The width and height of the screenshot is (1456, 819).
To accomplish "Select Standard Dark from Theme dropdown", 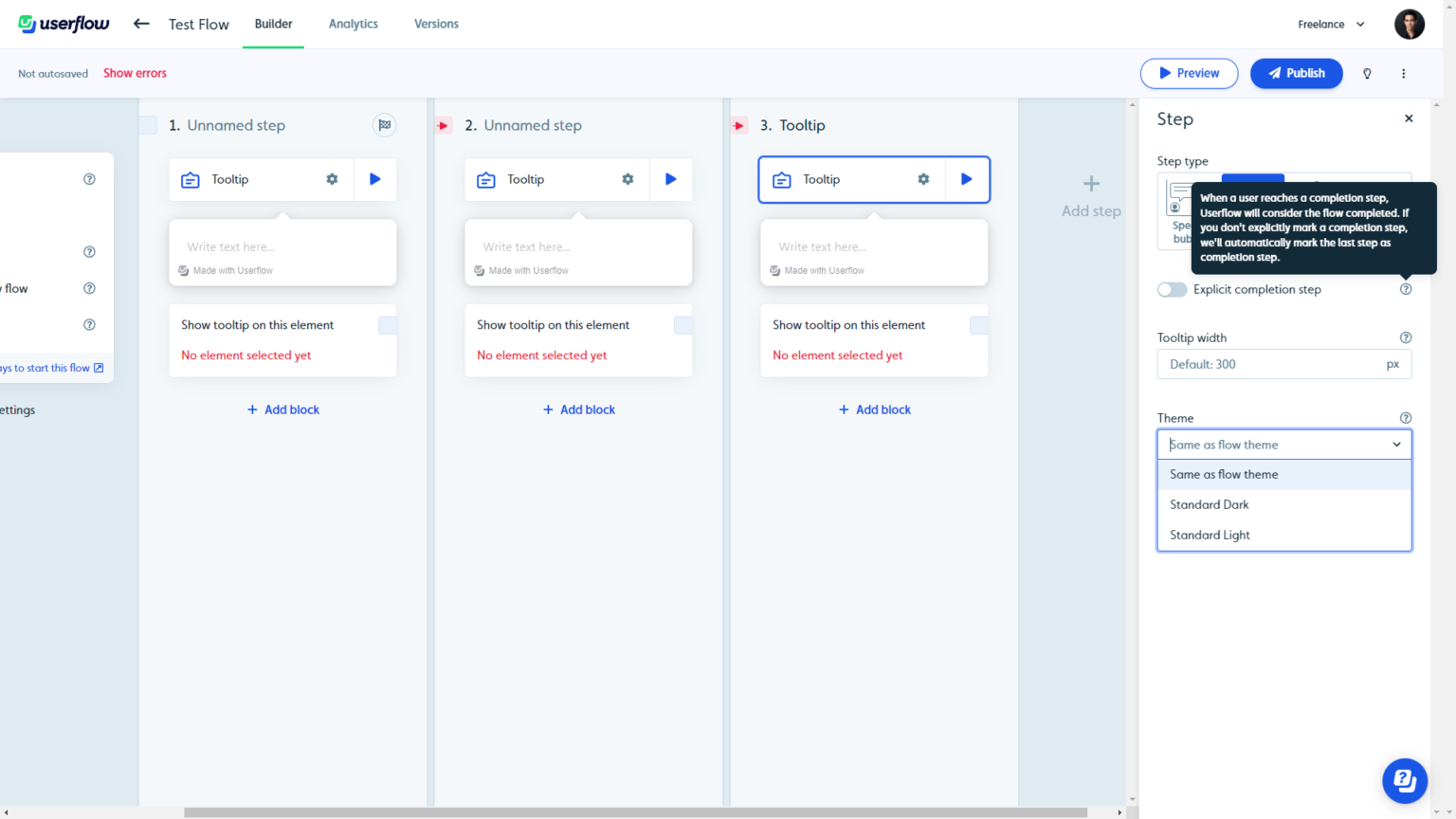I will [x=1209, y=504].
